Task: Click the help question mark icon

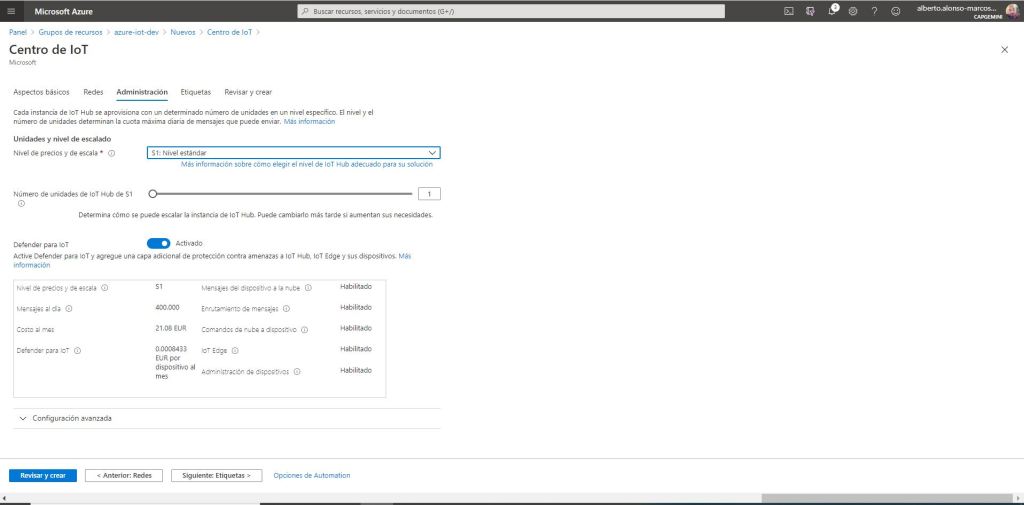Action: 874,11
